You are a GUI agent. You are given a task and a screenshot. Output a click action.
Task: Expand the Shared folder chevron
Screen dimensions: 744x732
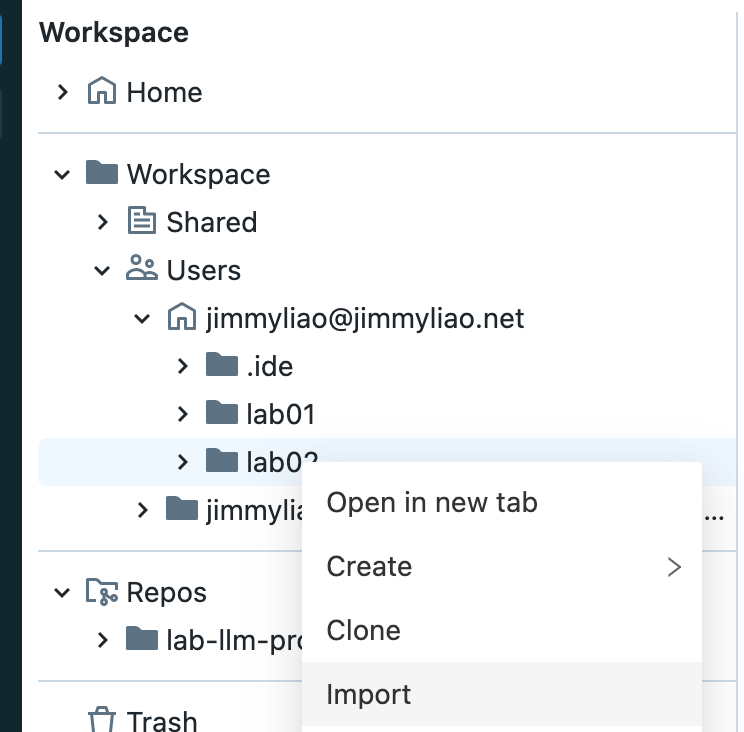click(103, 222)
